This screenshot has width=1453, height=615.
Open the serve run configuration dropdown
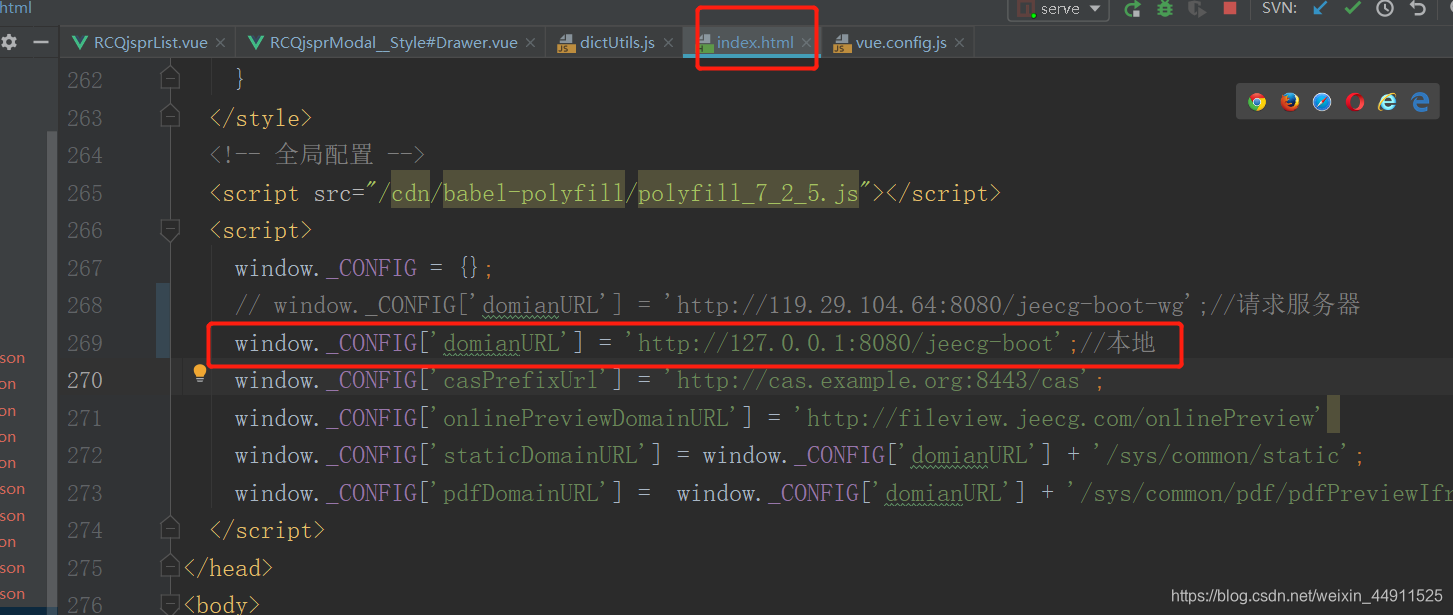[1058, 9]
